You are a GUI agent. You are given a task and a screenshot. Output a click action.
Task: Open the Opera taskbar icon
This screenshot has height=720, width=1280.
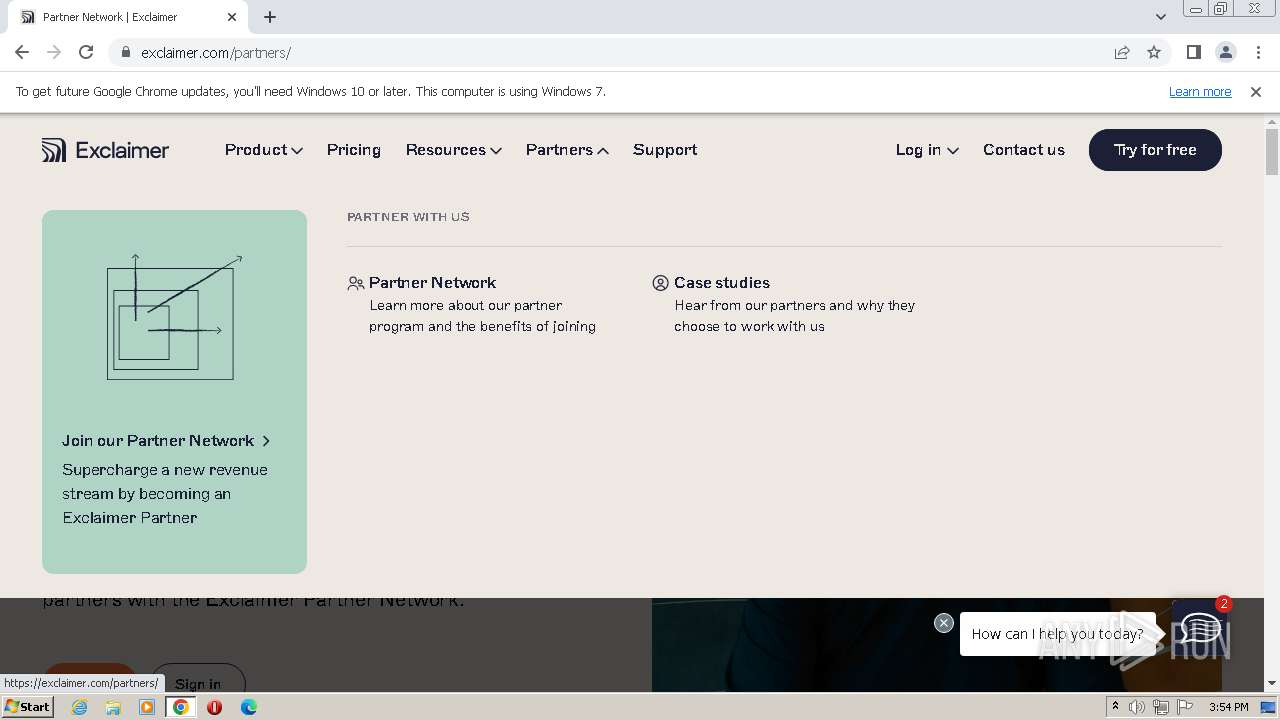point(215,707)
